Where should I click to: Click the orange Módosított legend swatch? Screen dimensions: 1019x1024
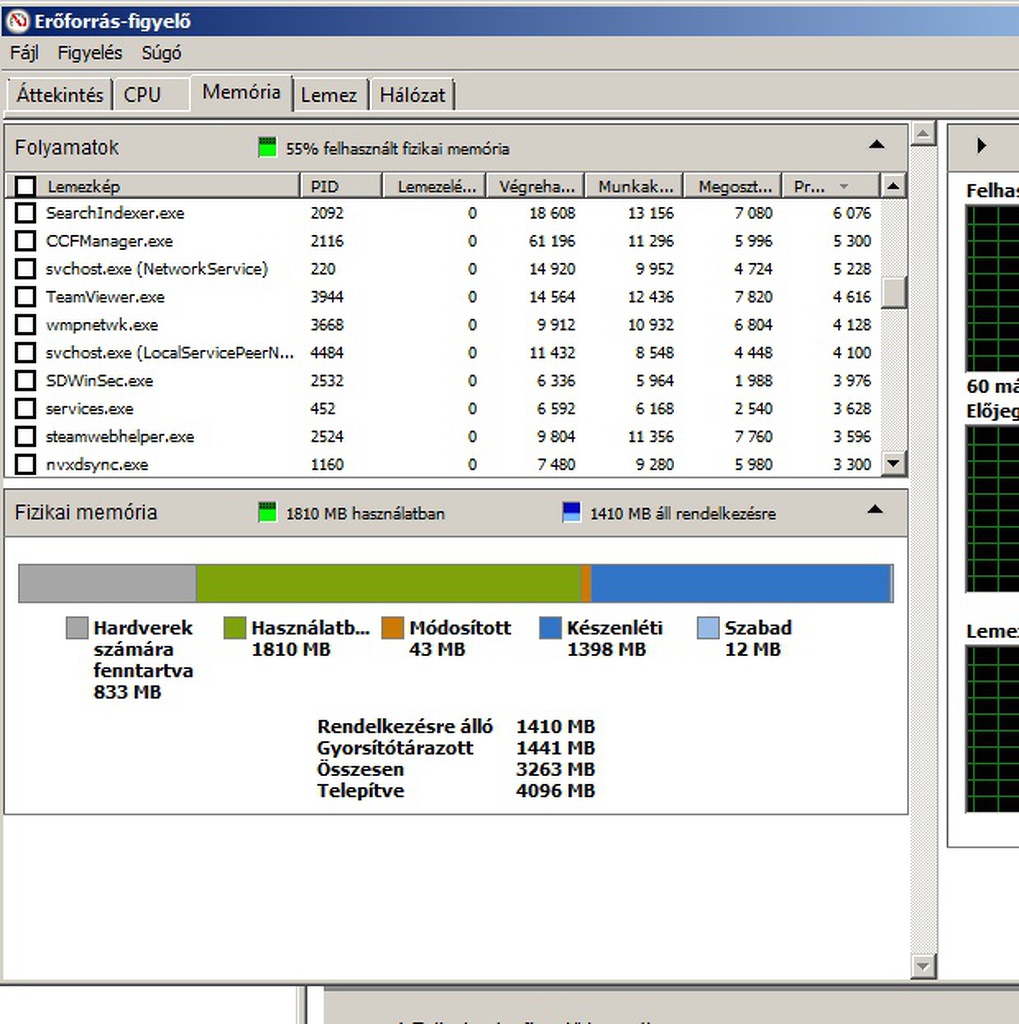(393, 628)
